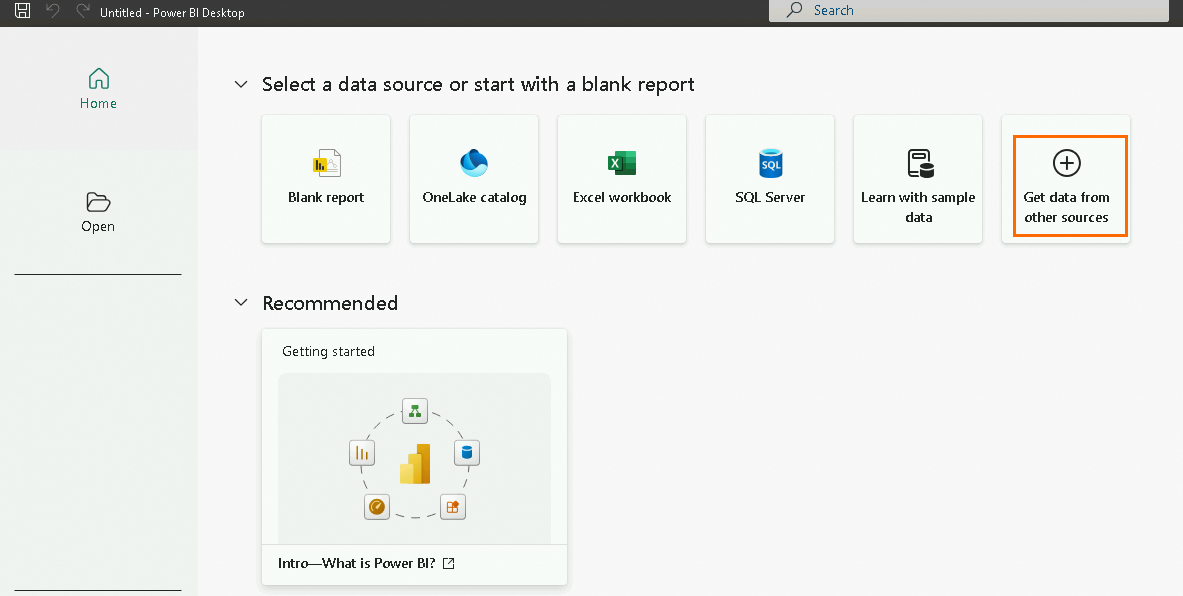Click the Home house icon

[x=98, y=78]
